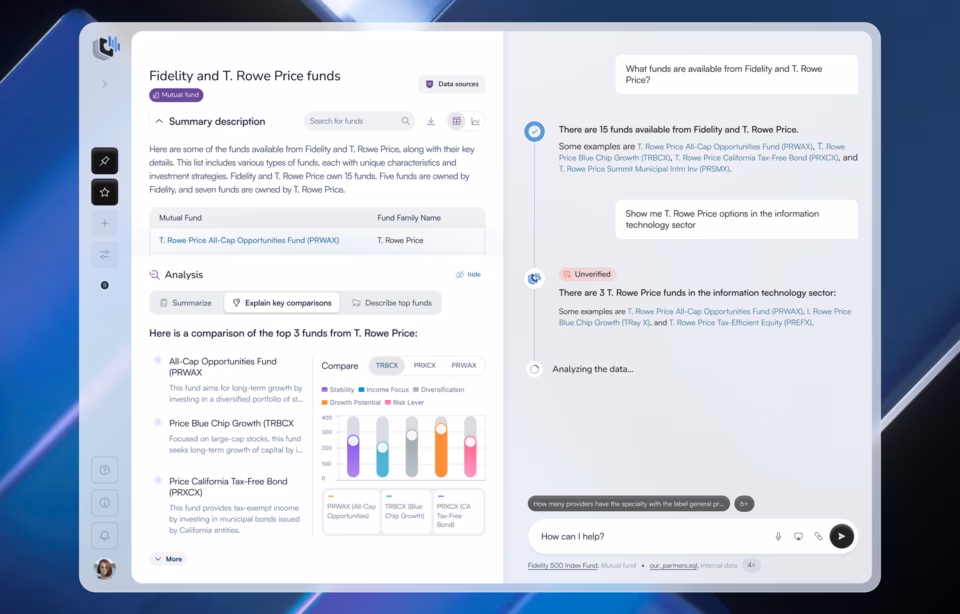Click the app logo in the sidebar
Image resolution: width=960 pixels, height=614 pixels.
[x=105, y=47]
